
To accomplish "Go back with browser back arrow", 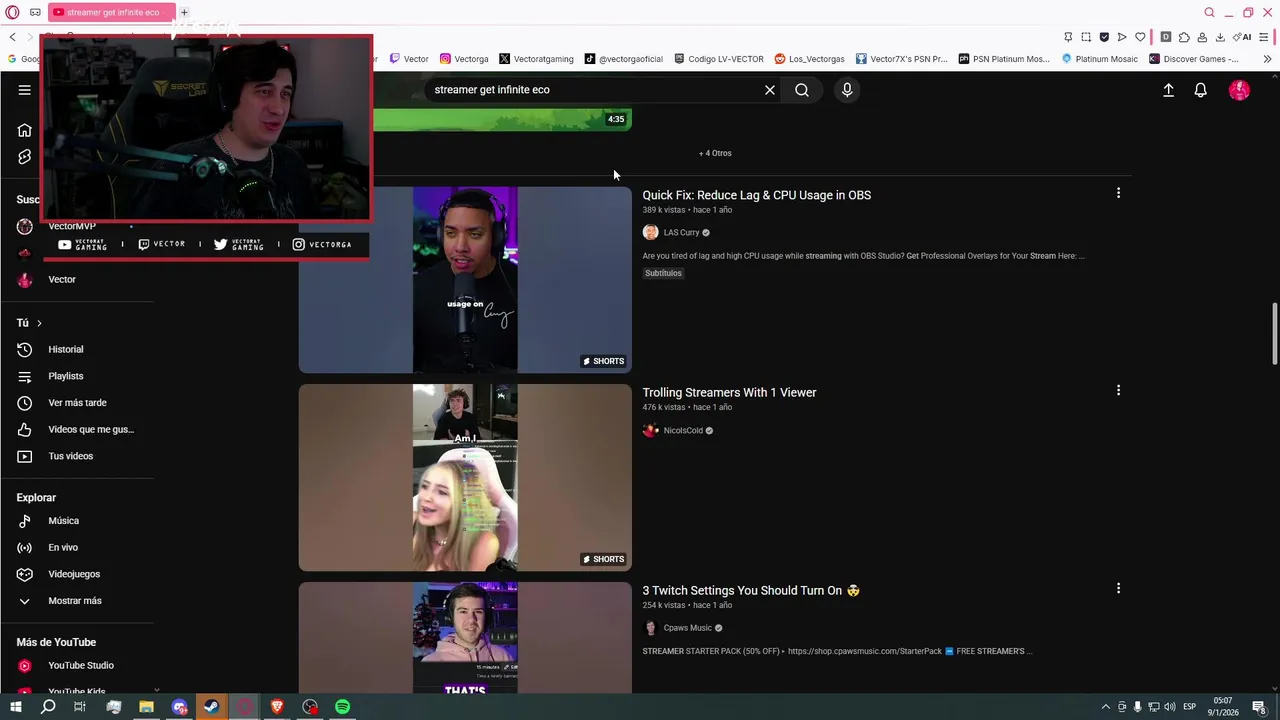I will 12,37.
